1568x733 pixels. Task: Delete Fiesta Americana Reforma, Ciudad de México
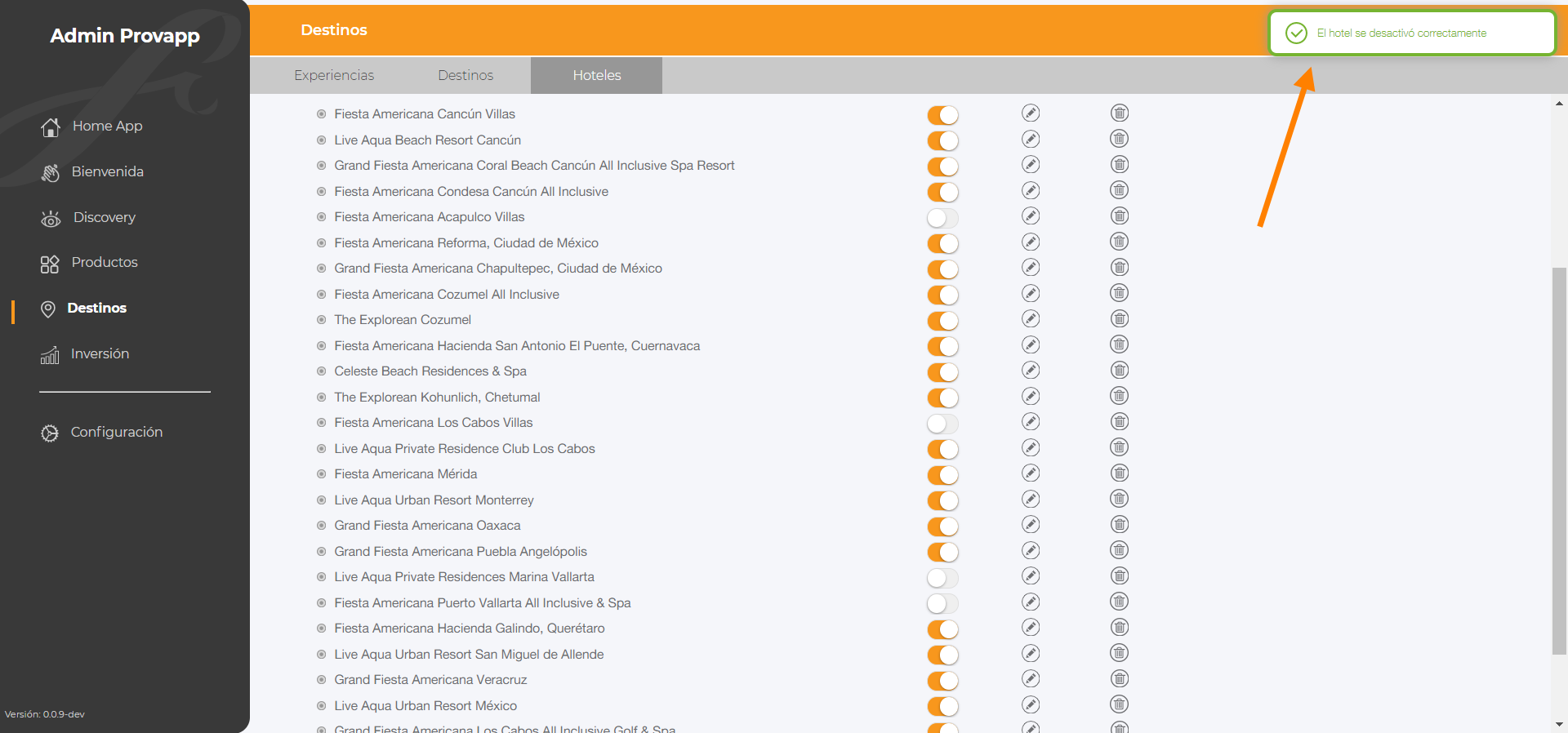(x=1120, y=242)
